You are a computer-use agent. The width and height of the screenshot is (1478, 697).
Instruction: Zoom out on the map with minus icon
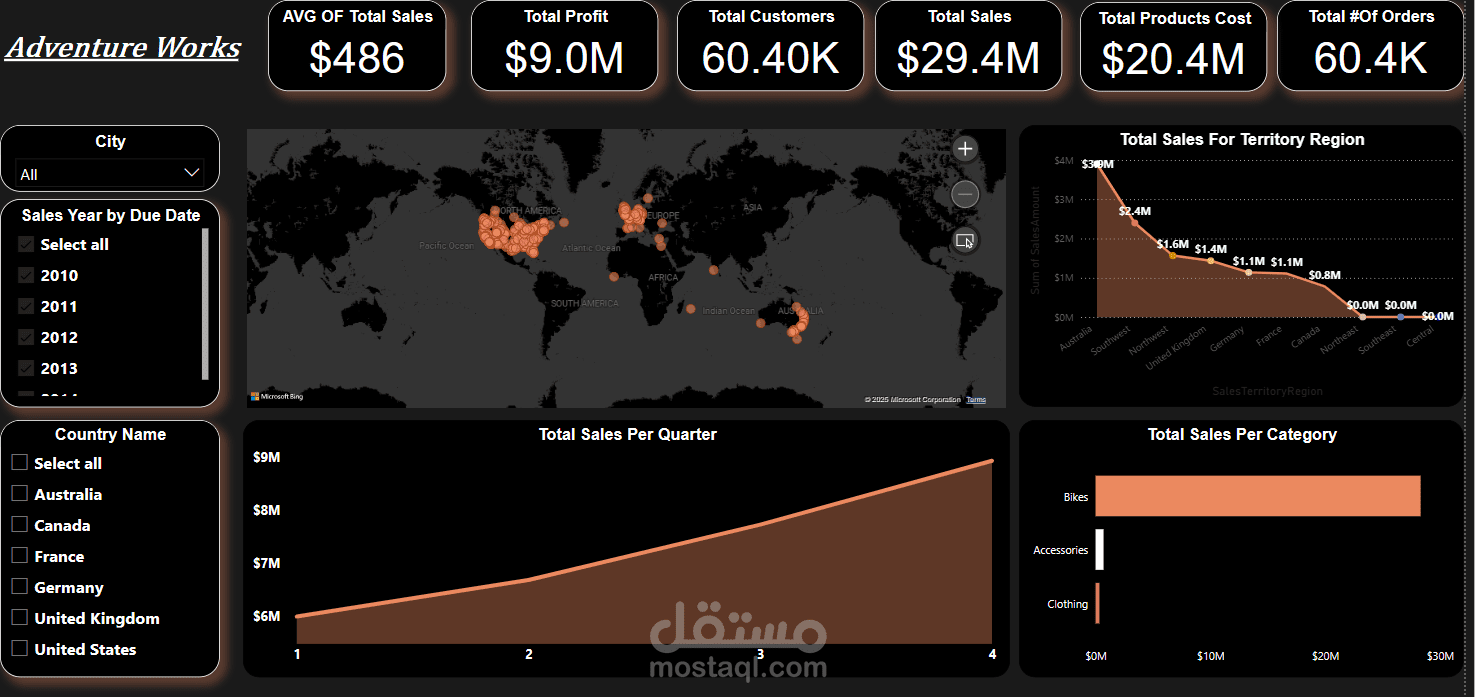pyautogui.click(x=964, y=194)
